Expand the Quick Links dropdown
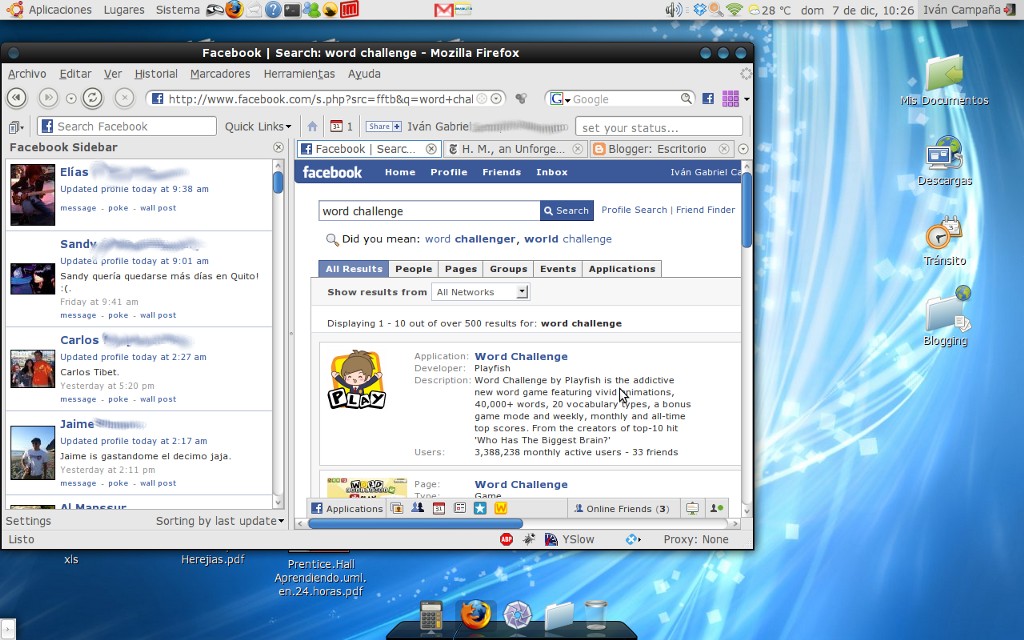 point(258,126)
